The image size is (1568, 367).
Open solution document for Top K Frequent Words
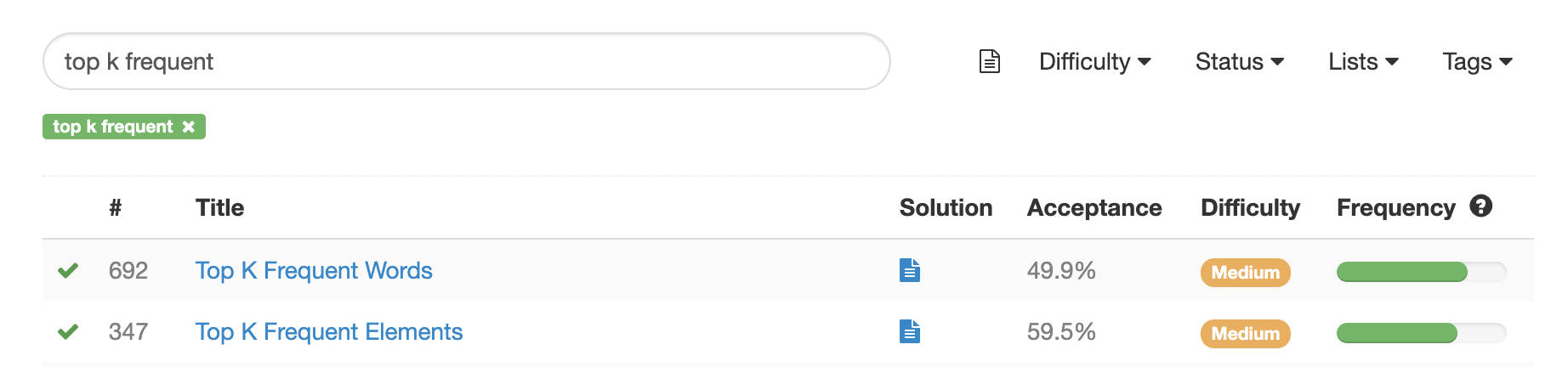click(x=909, y=270)
